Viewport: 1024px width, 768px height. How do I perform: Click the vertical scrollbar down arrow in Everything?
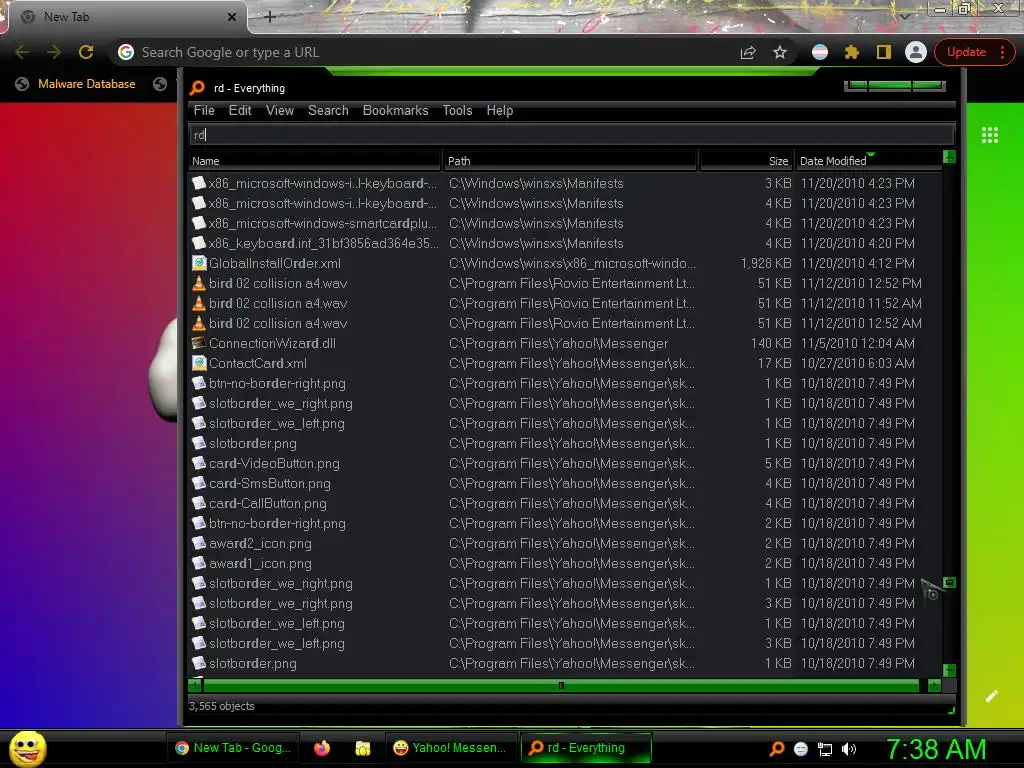tap(950, 671)
